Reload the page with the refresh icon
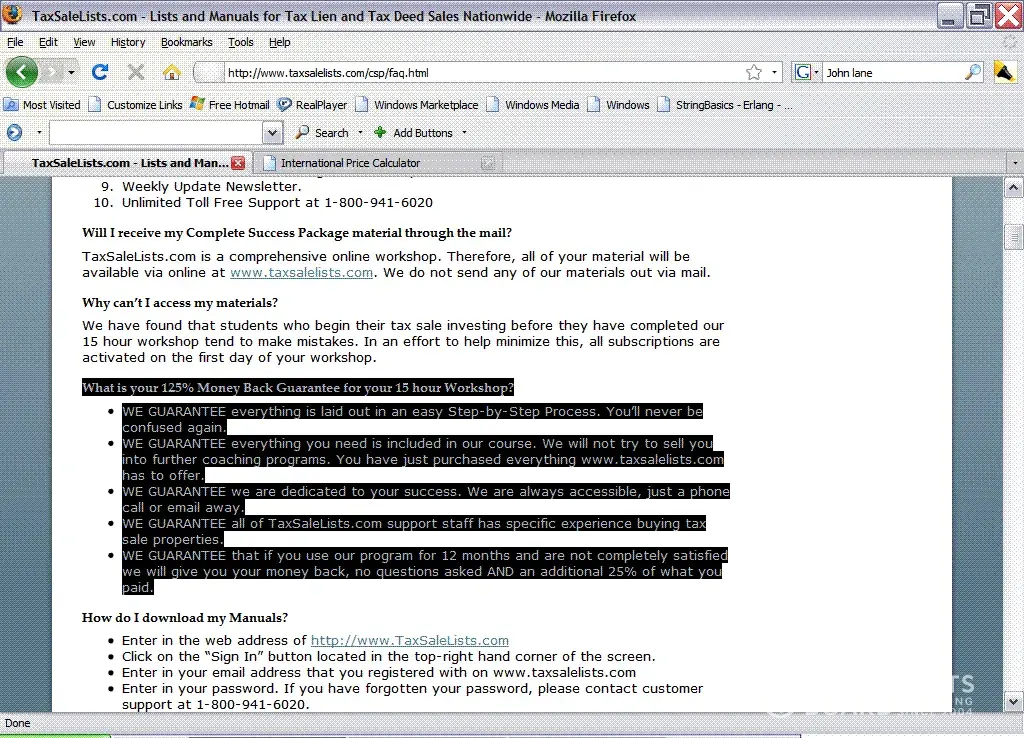The width and height of the screenshot is (1024, 738). [99, 72]
